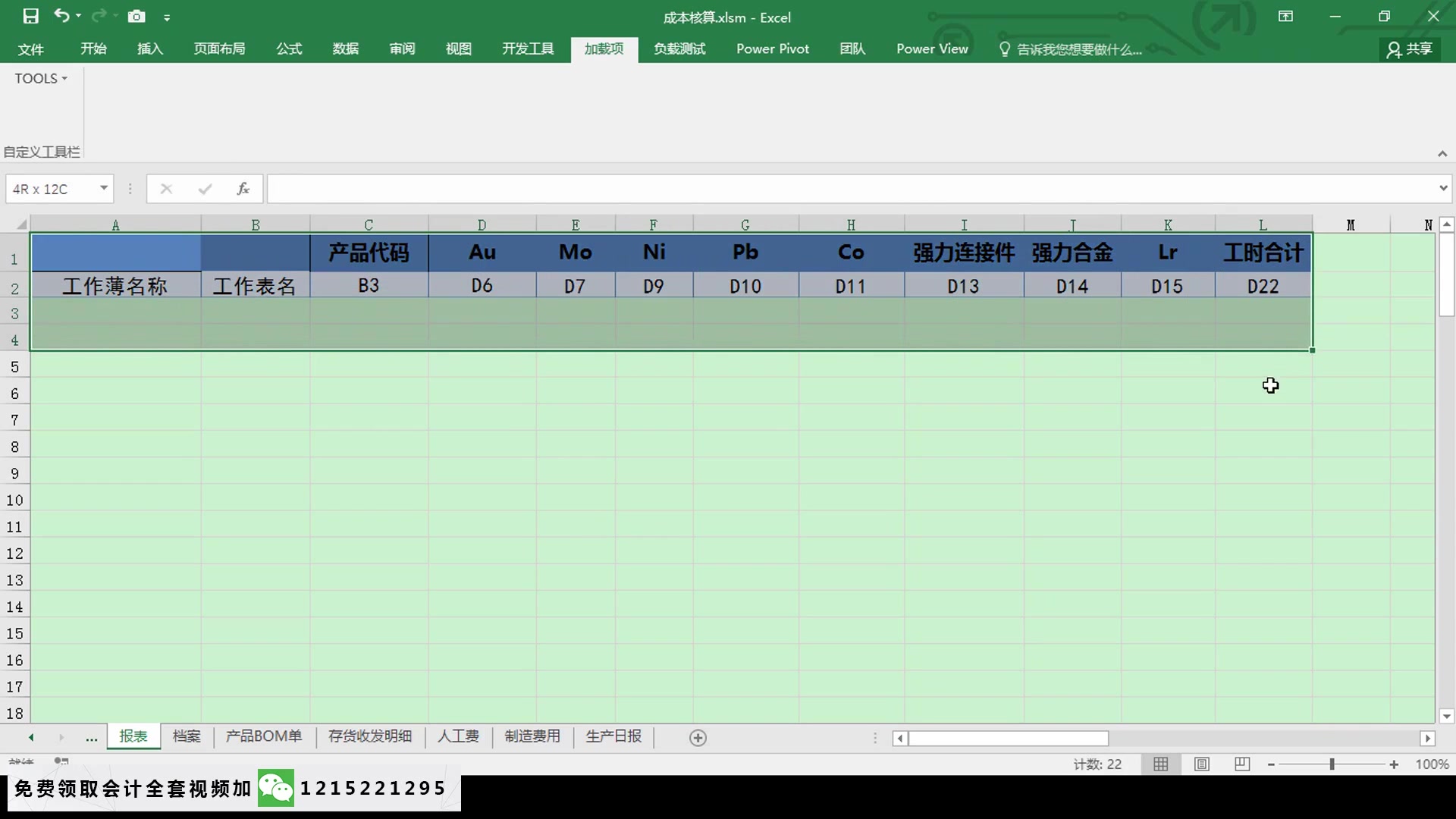
Task: Open the 档案 sheet tab
Action: click(187, 736)
